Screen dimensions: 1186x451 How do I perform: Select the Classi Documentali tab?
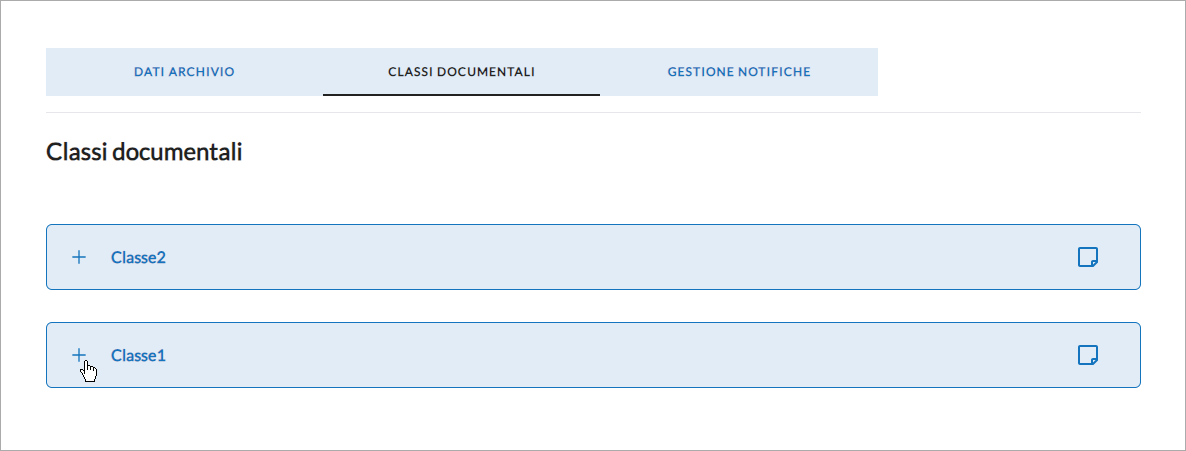click(x=461, y=72)
